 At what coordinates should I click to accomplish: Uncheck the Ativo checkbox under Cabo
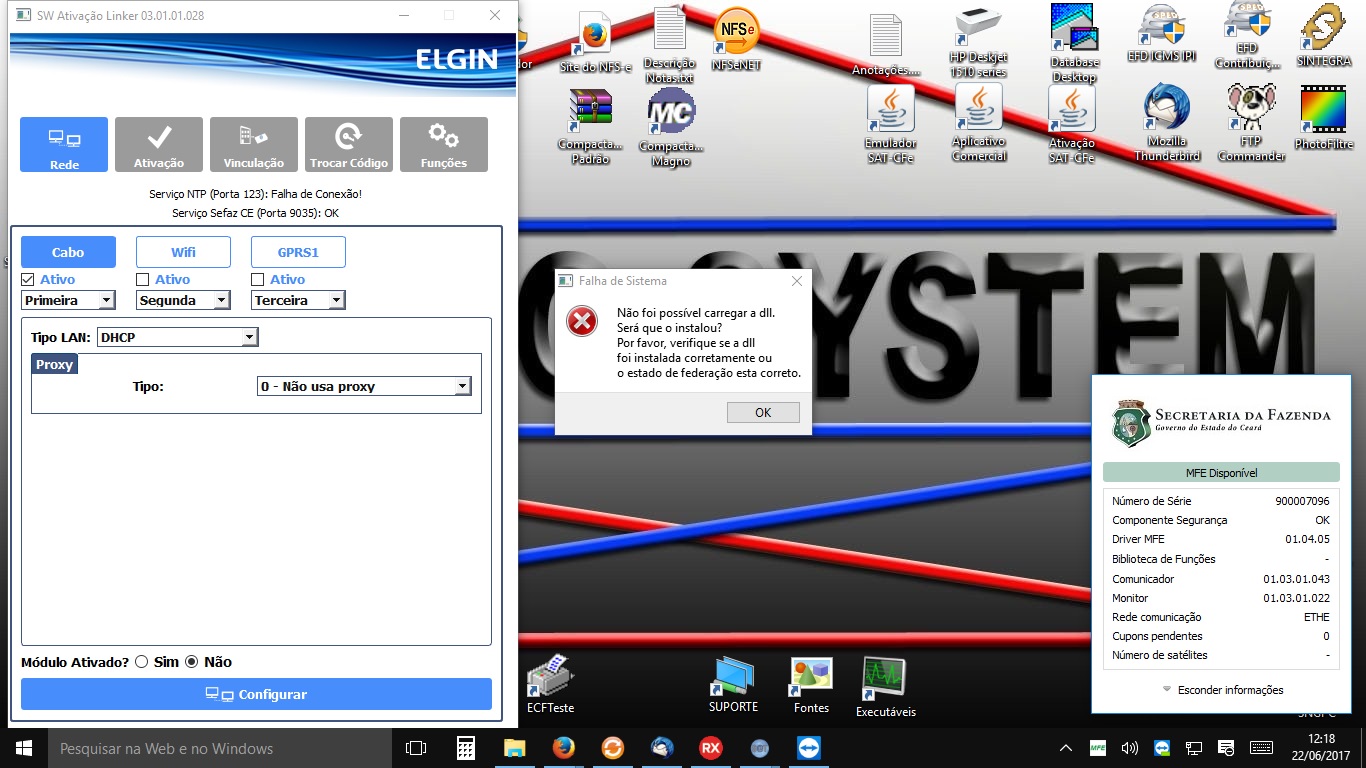(28, 279)
